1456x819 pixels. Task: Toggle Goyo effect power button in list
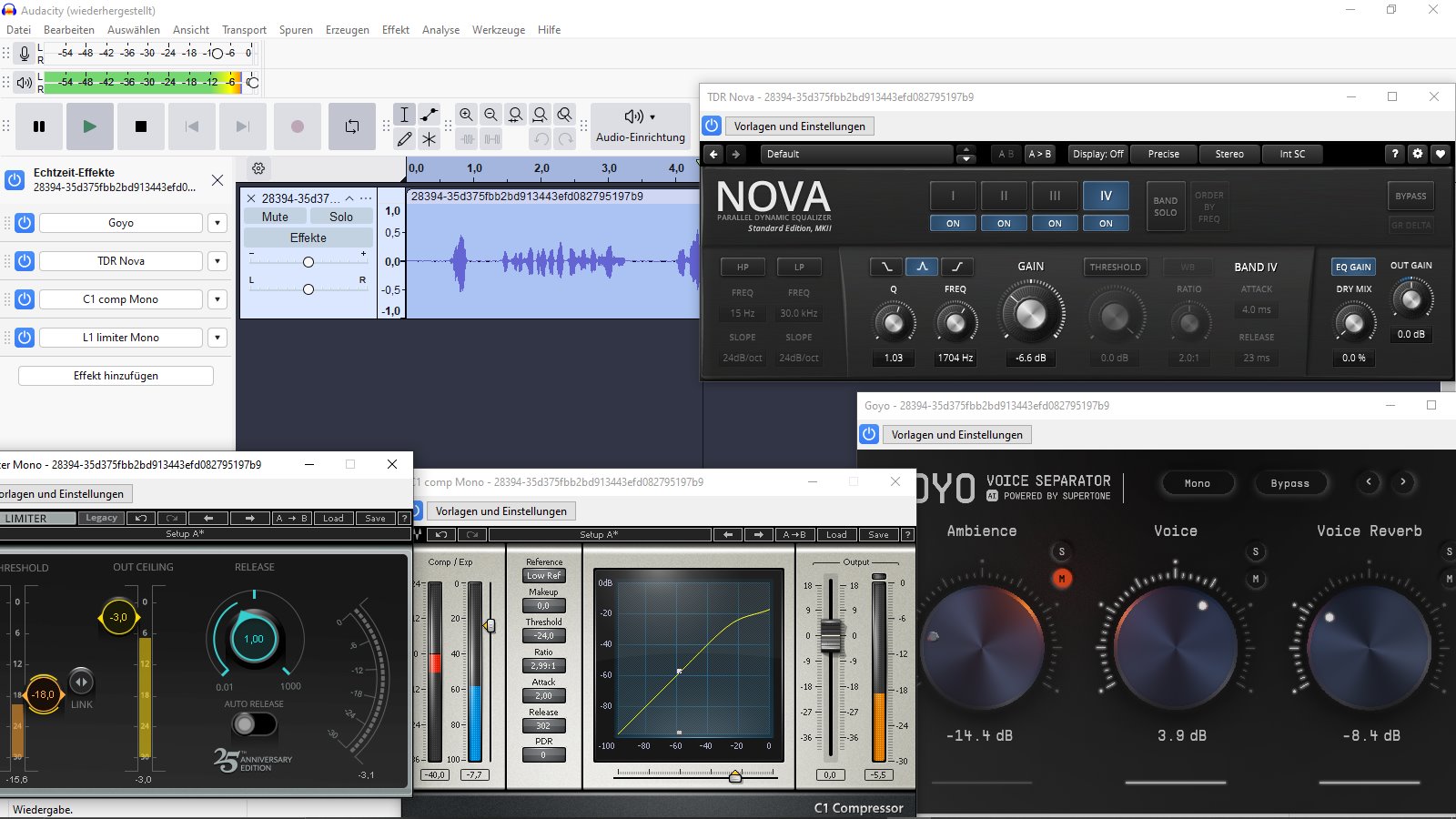(x=25, y=223)
